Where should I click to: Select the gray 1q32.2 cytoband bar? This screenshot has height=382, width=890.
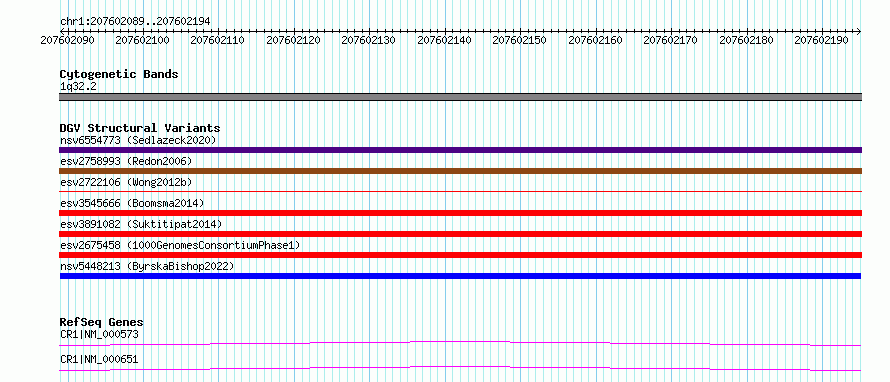[460, 97]
